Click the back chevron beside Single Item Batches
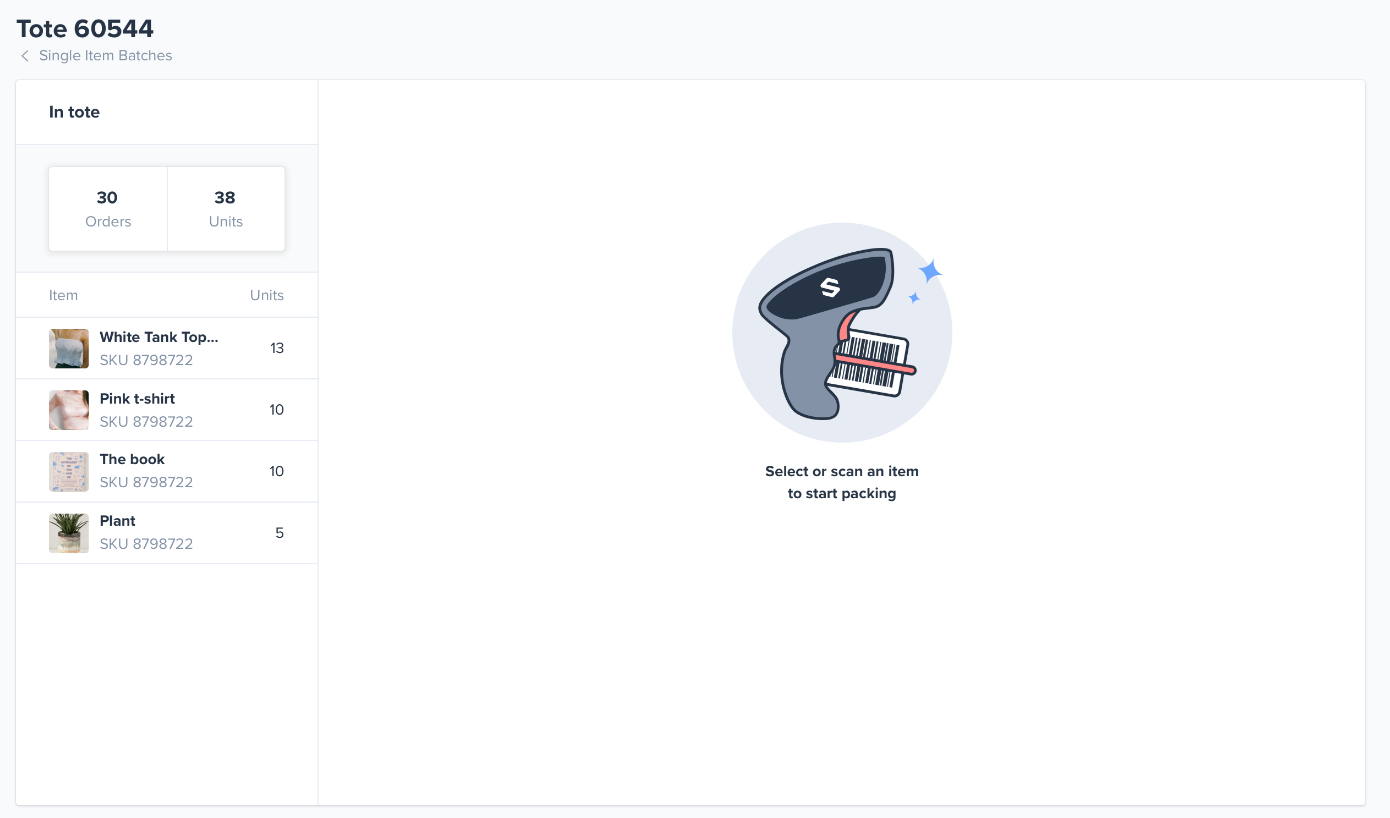 pyautogui.click(x=25, y=56)
